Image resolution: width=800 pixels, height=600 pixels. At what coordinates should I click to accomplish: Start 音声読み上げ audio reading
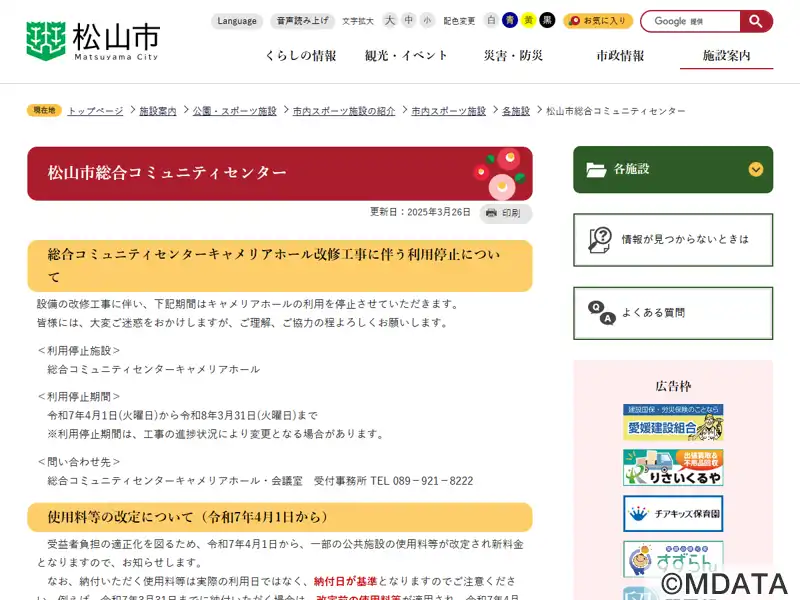(x=303, y=21)
